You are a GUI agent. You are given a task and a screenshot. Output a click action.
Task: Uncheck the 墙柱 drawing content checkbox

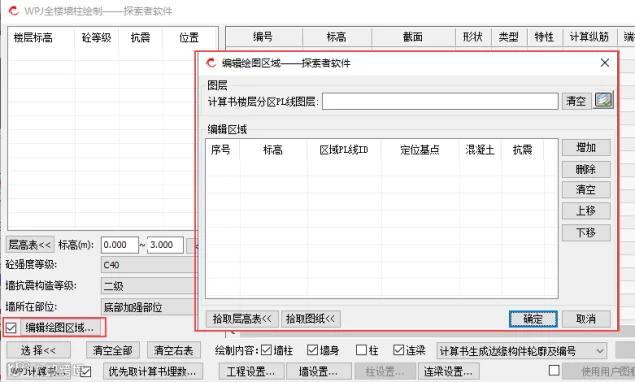pyautogui.click(x=266, y=350)
